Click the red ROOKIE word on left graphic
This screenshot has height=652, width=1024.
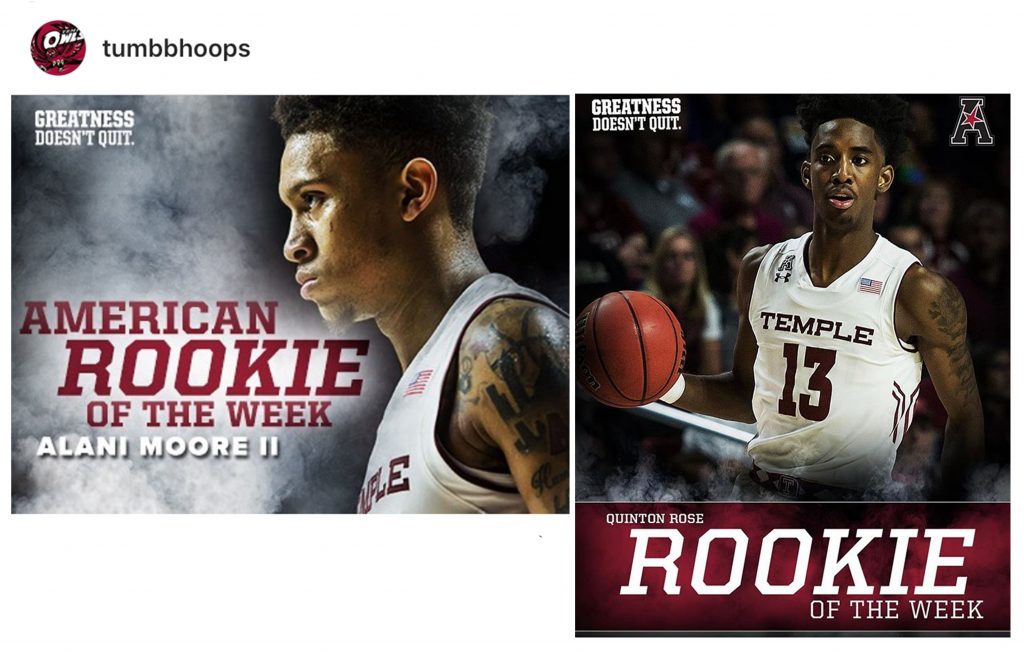pyautogui.click(x=213, y=368)
